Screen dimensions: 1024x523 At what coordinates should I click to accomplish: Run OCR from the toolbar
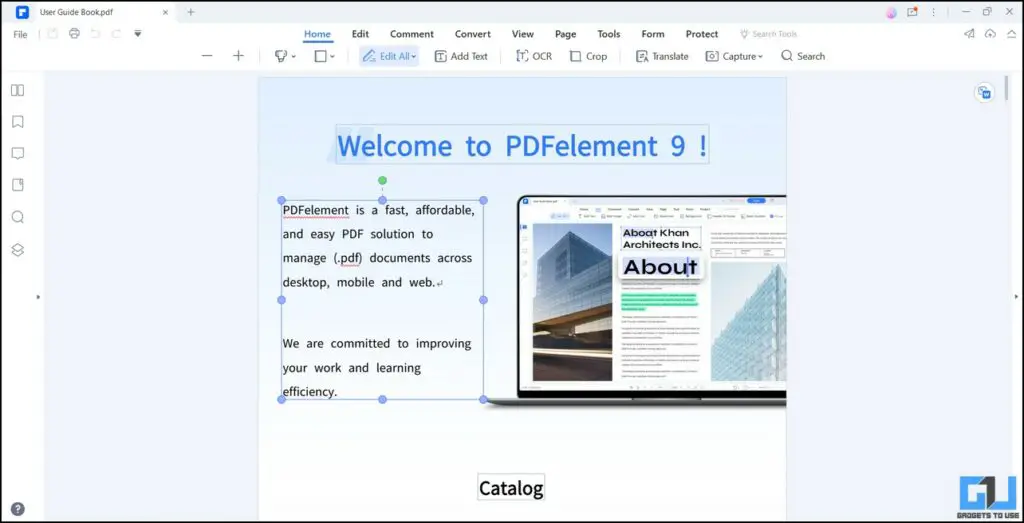click(534, 56)
